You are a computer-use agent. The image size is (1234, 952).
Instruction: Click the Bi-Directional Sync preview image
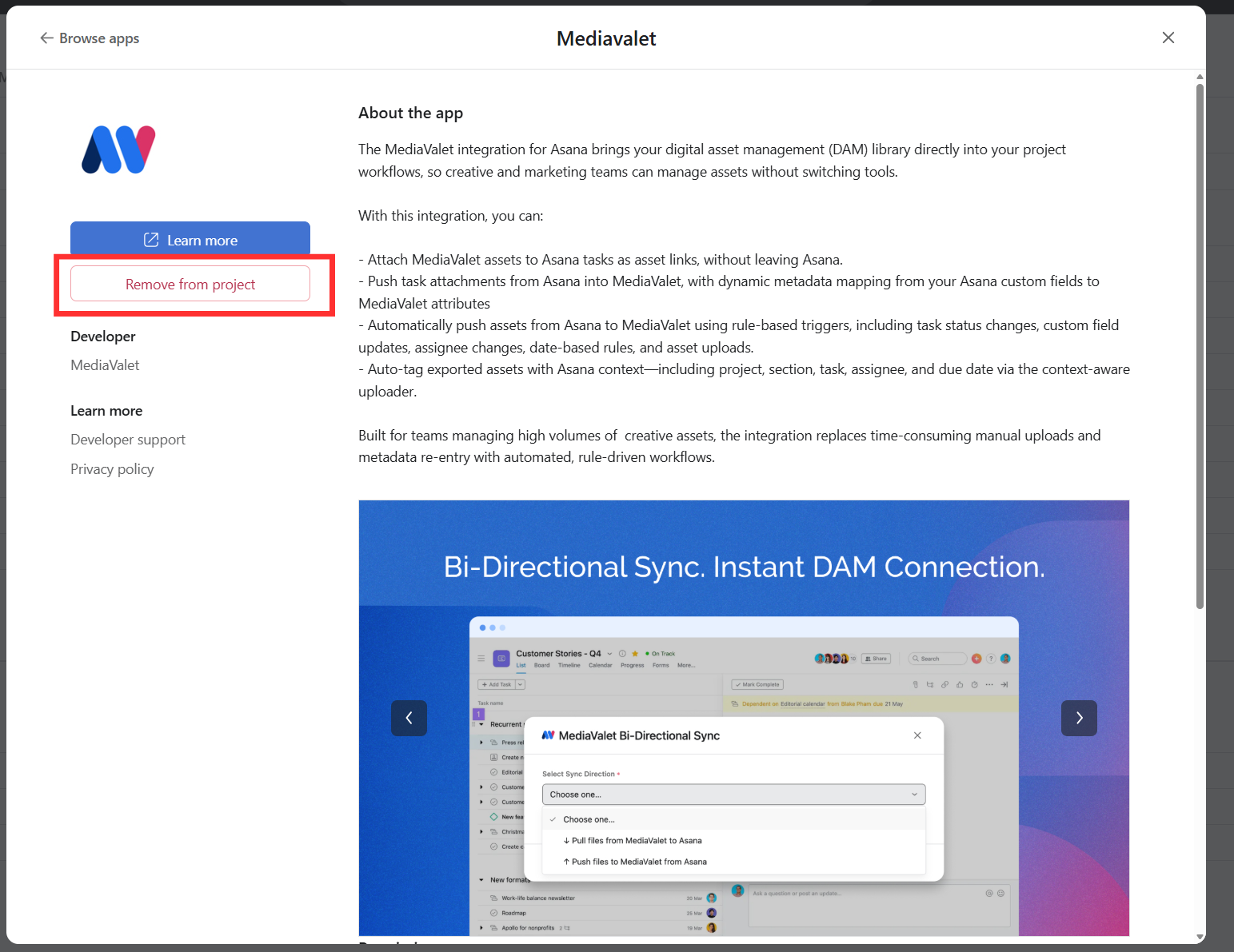click(x=744, y=718)
